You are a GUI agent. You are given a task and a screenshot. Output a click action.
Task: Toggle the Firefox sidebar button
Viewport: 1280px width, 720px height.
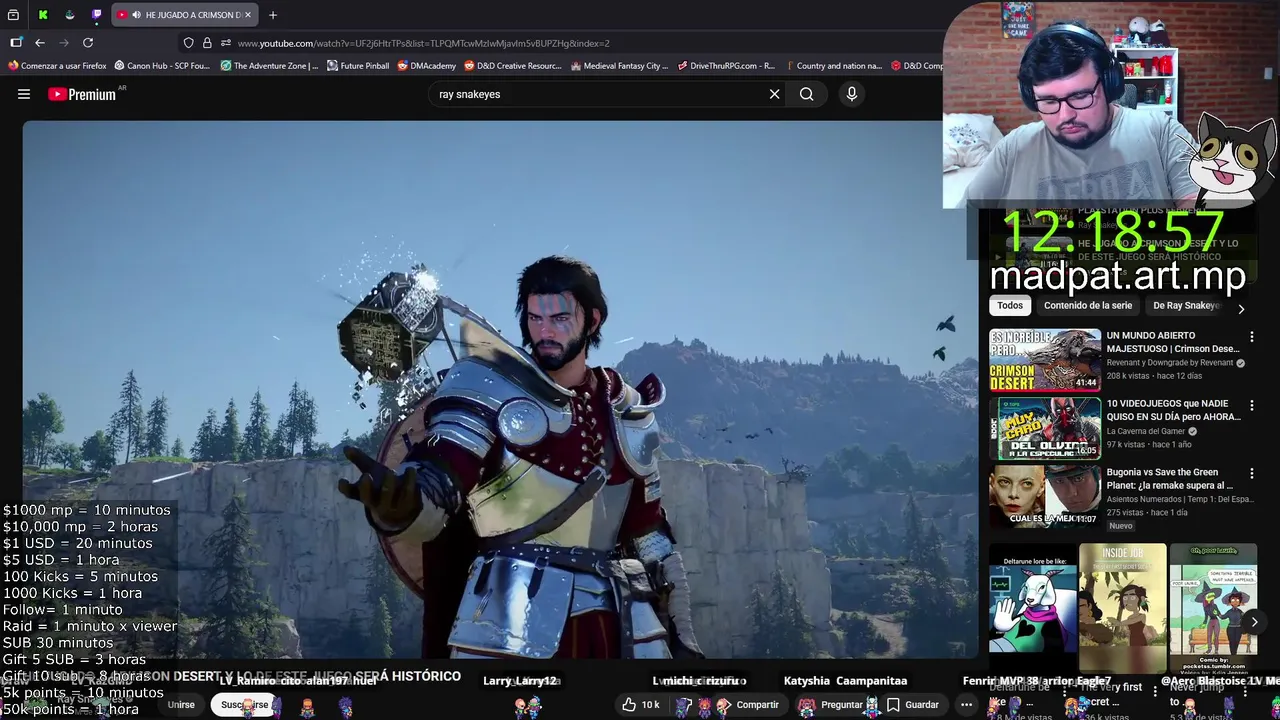point(16,43)
